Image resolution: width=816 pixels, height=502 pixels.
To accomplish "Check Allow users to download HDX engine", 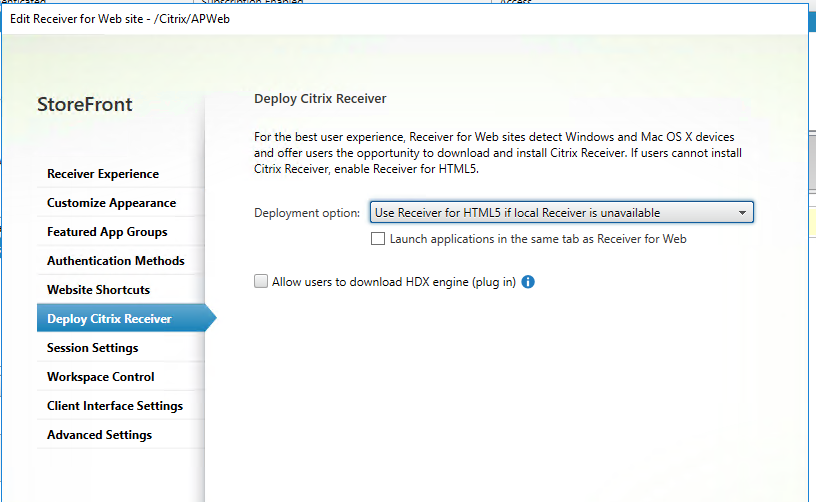I will coord(262,282).
